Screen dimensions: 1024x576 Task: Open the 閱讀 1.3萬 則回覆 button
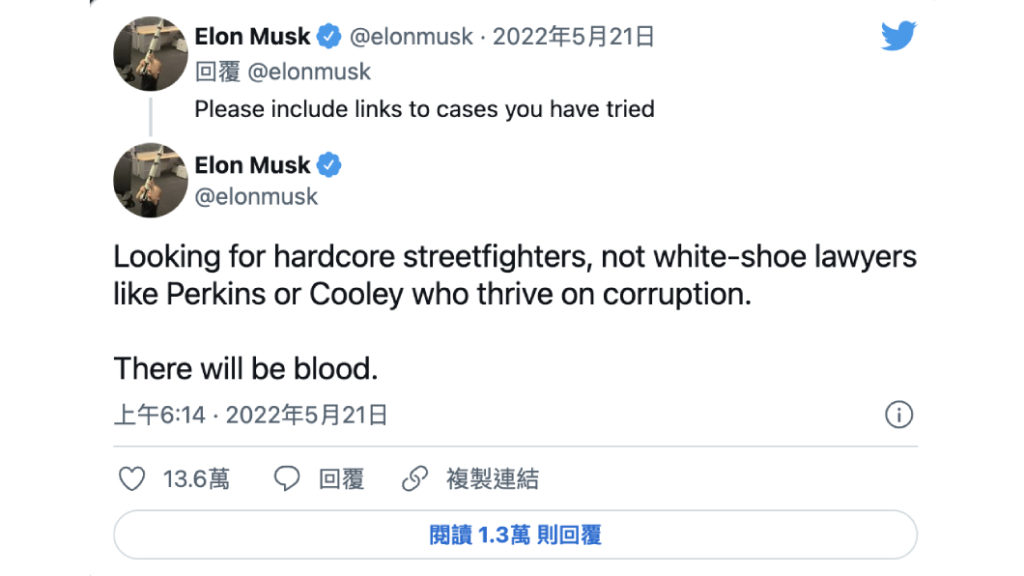coord(515,535)
